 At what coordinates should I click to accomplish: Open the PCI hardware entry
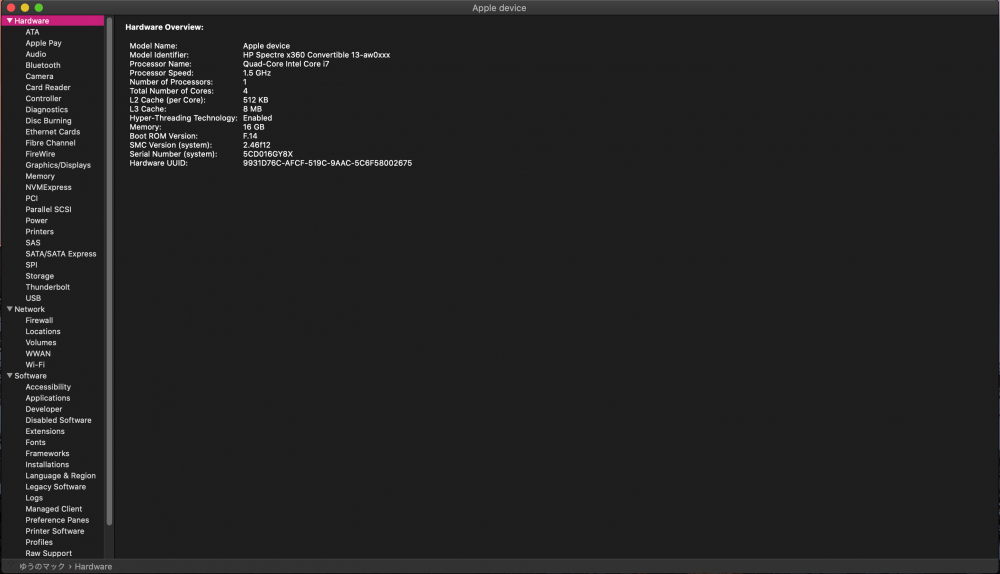click(x=32, y=198)
